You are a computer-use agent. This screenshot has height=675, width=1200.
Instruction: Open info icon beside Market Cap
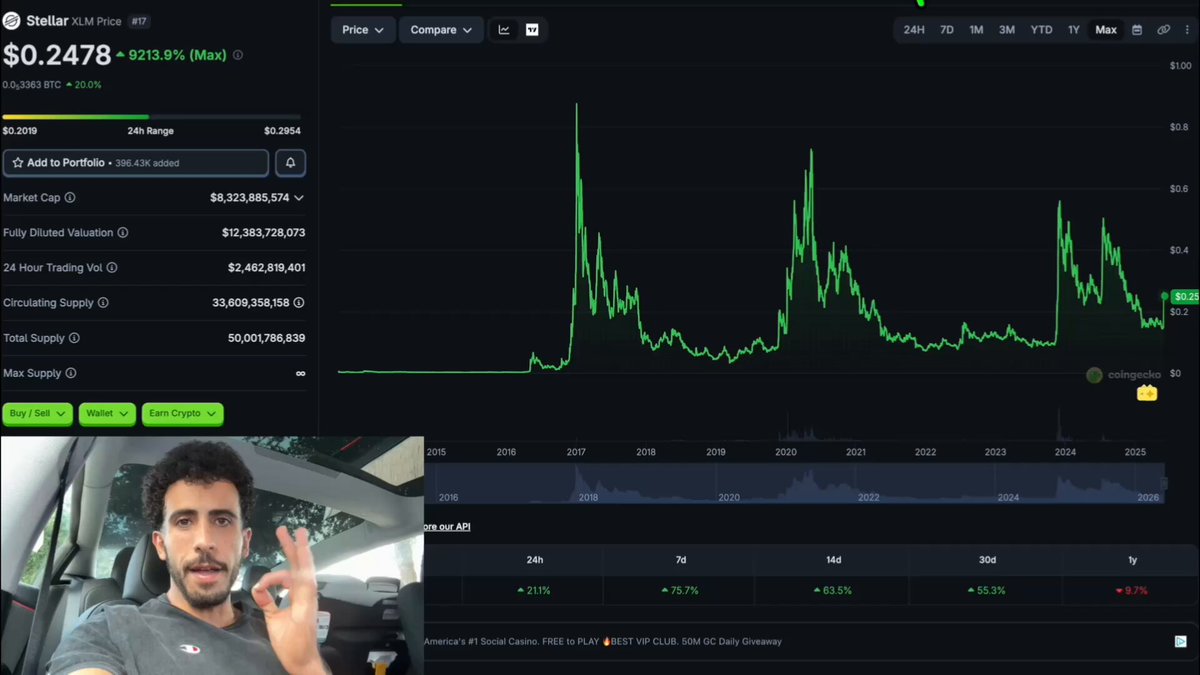70,198
